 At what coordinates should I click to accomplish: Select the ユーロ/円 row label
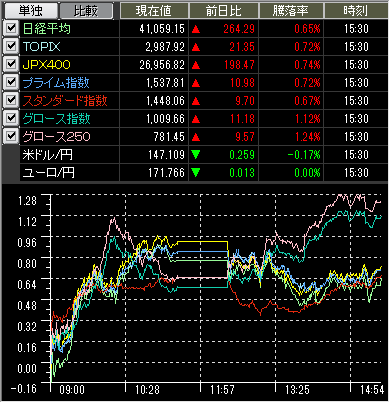49,173
